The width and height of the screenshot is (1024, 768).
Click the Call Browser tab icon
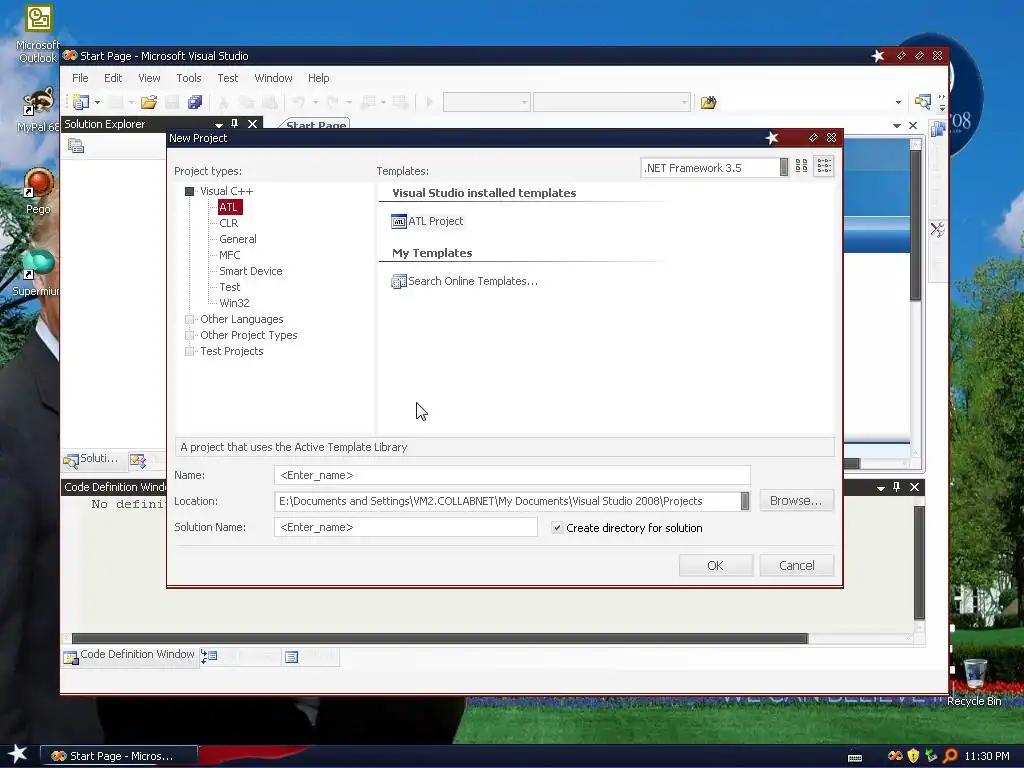[209, 656]
